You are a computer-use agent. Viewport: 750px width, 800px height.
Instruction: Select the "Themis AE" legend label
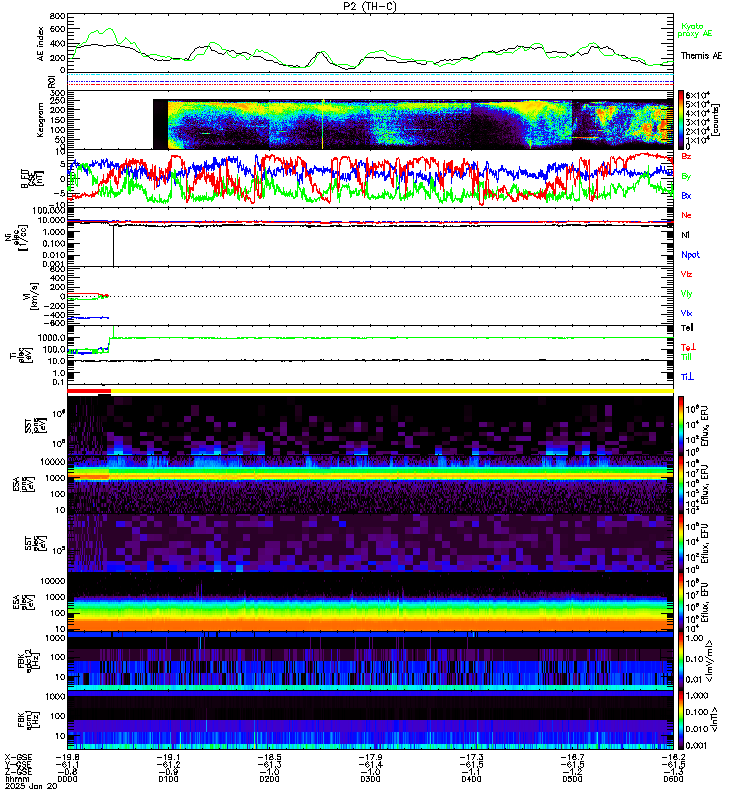pos(701,56)
